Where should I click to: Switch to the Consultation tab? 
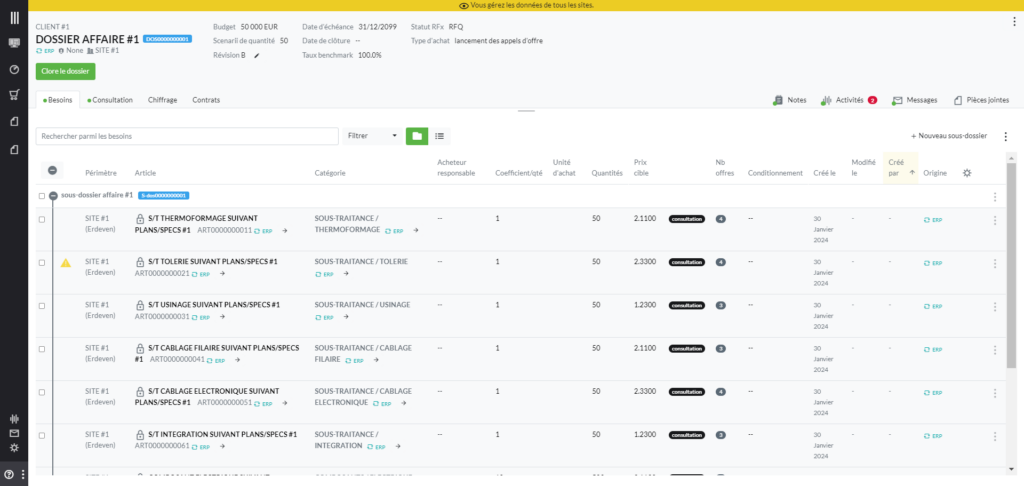111,100
